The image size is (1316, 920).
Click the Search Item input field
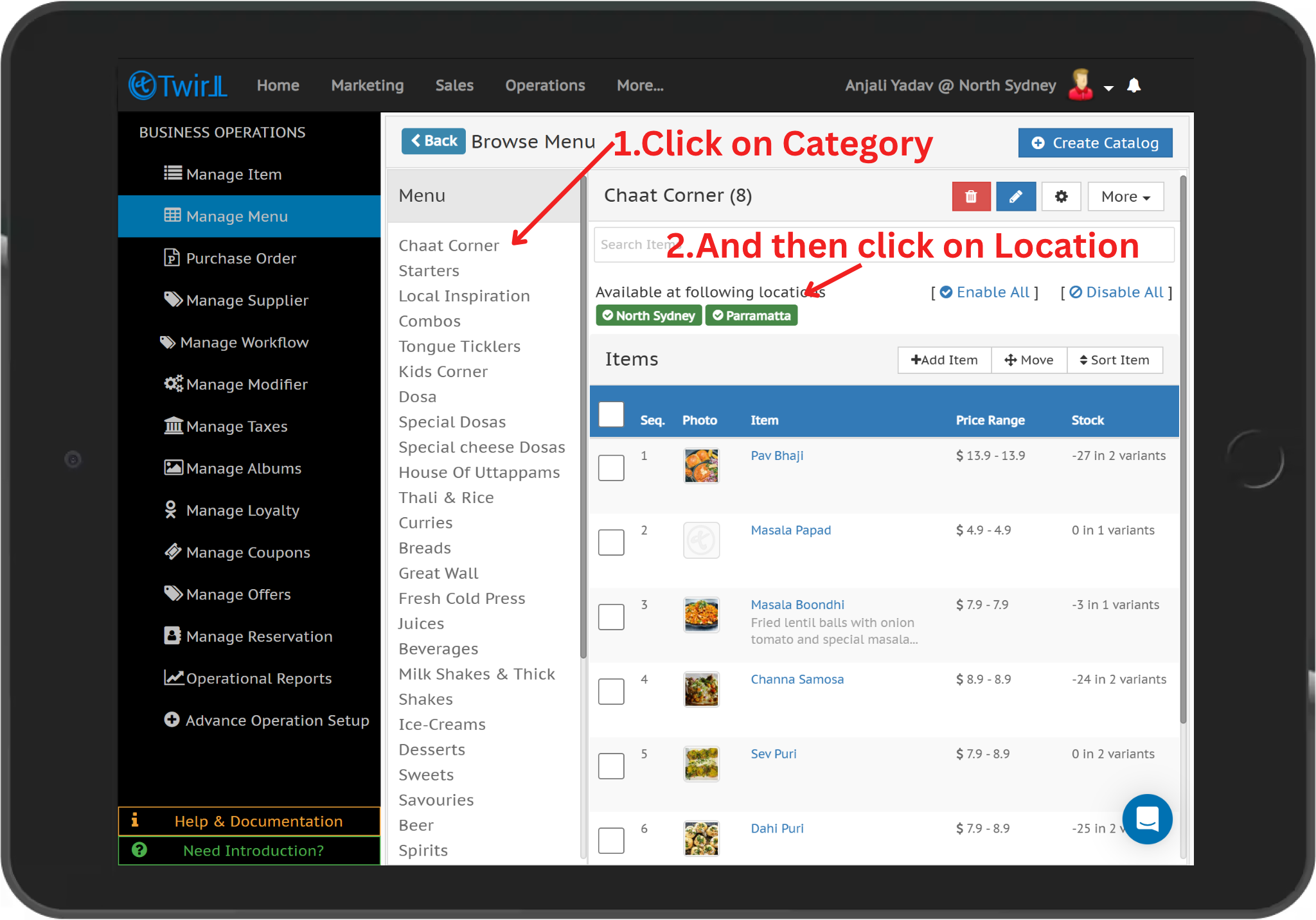pos(633,245)
